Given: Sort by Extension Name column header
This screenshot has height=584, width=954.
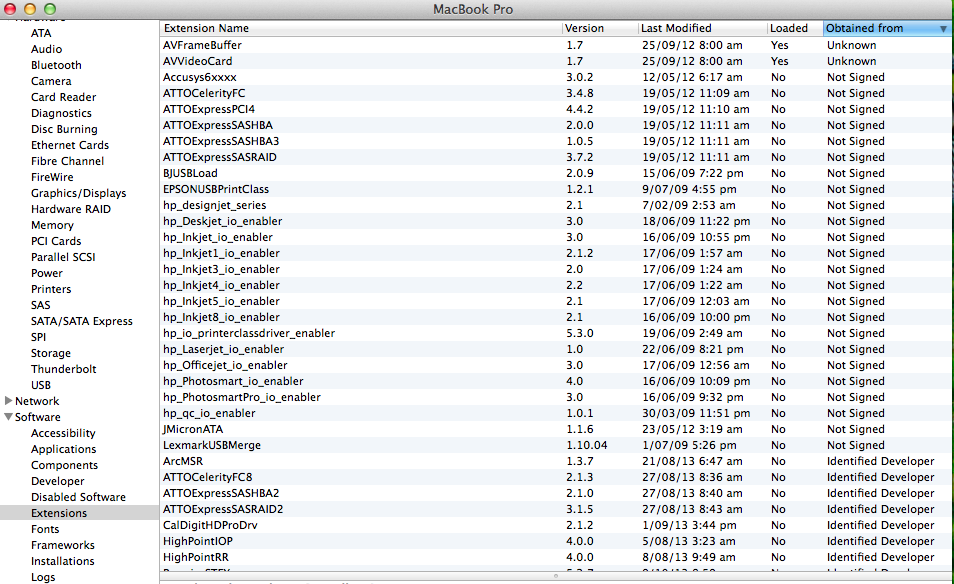Looking at the screenshot, I should pos(361,28).
